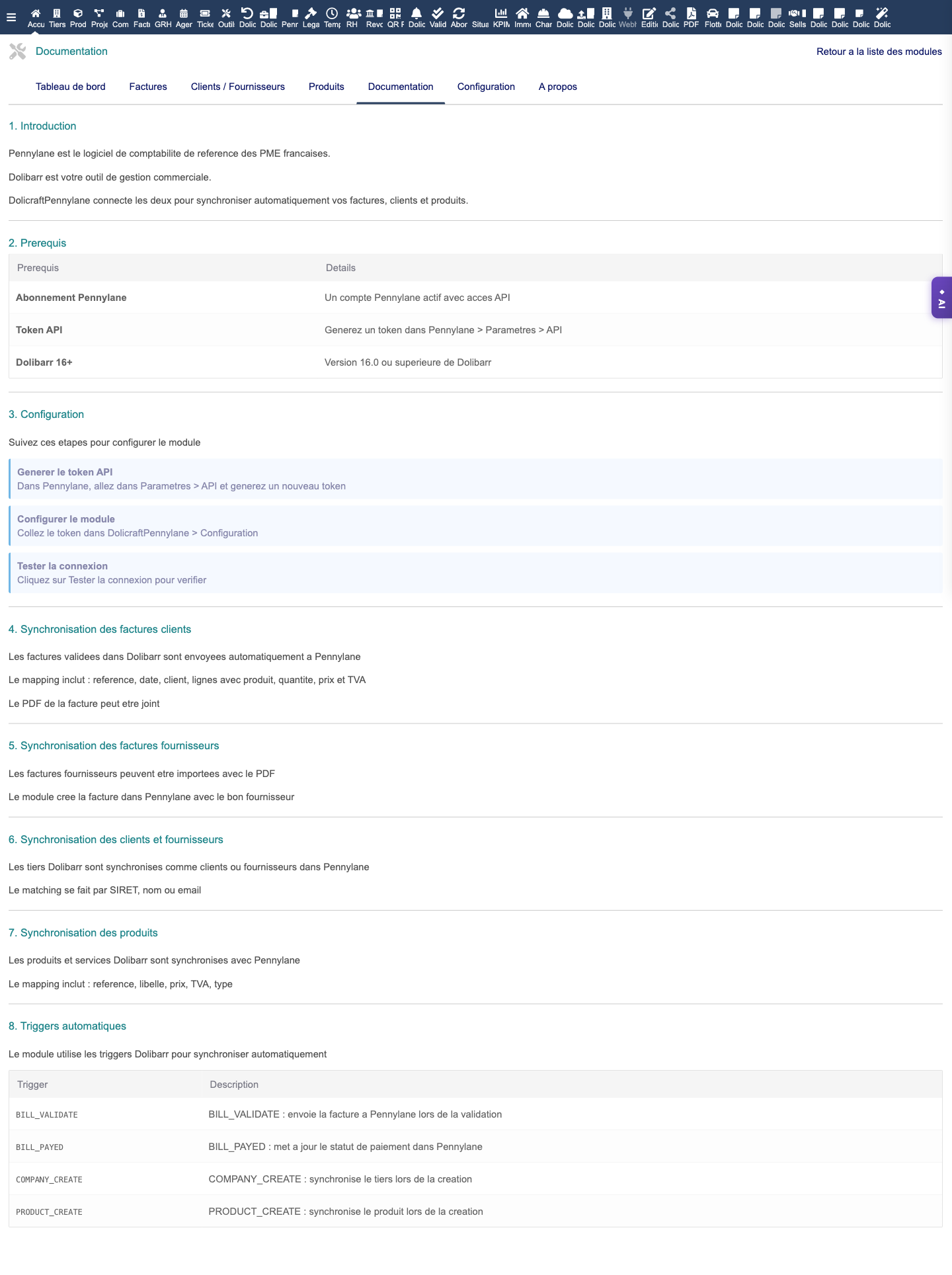Click the Generer le token API step
The image size is (952, 1275).
coord(476,479)
